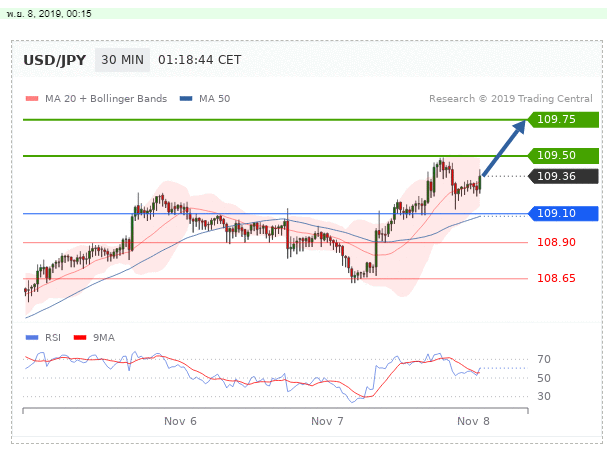Select the 109.50 green resistance tag
This screenshot has height=450, width=607.
pos(563,155)
